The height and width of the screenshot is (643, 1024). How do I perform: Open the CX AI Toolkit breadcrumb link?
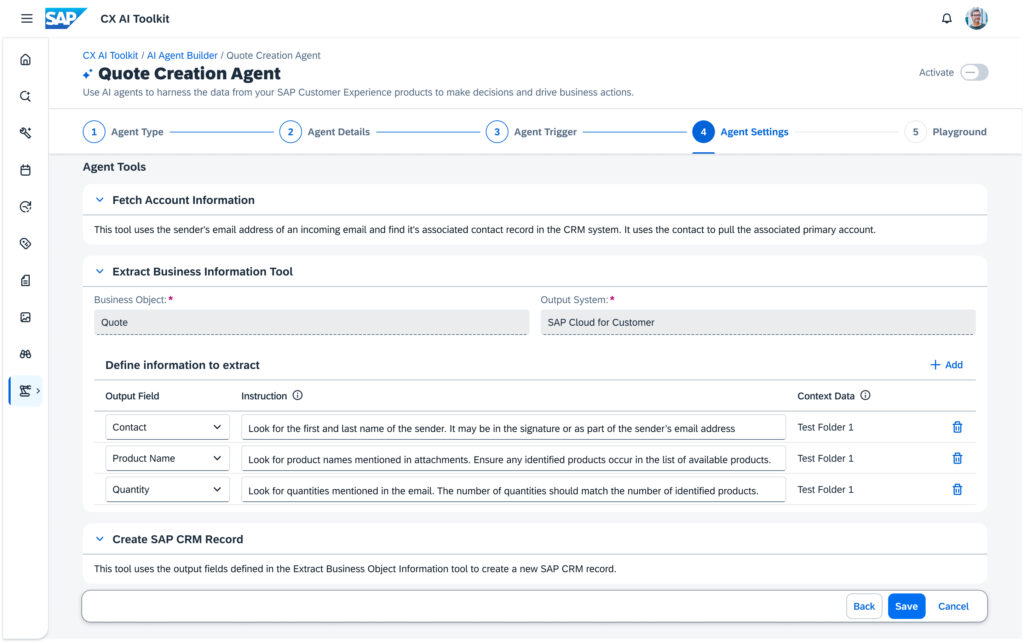point(110,55)
